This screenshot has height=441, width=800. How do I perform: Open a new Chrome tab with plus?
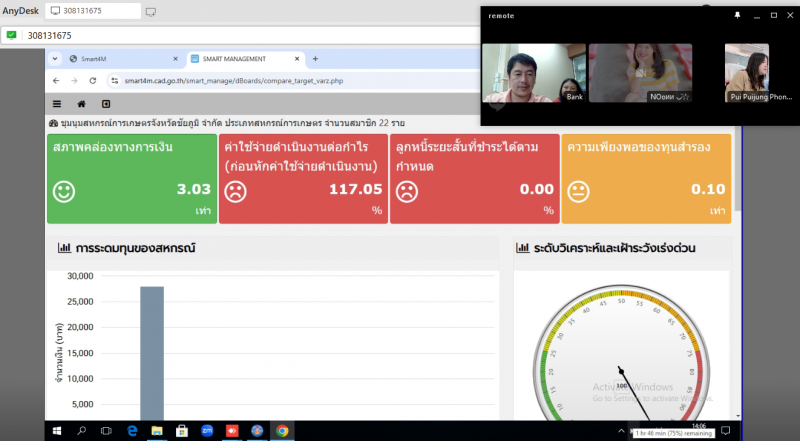click(x=315, y=59)
